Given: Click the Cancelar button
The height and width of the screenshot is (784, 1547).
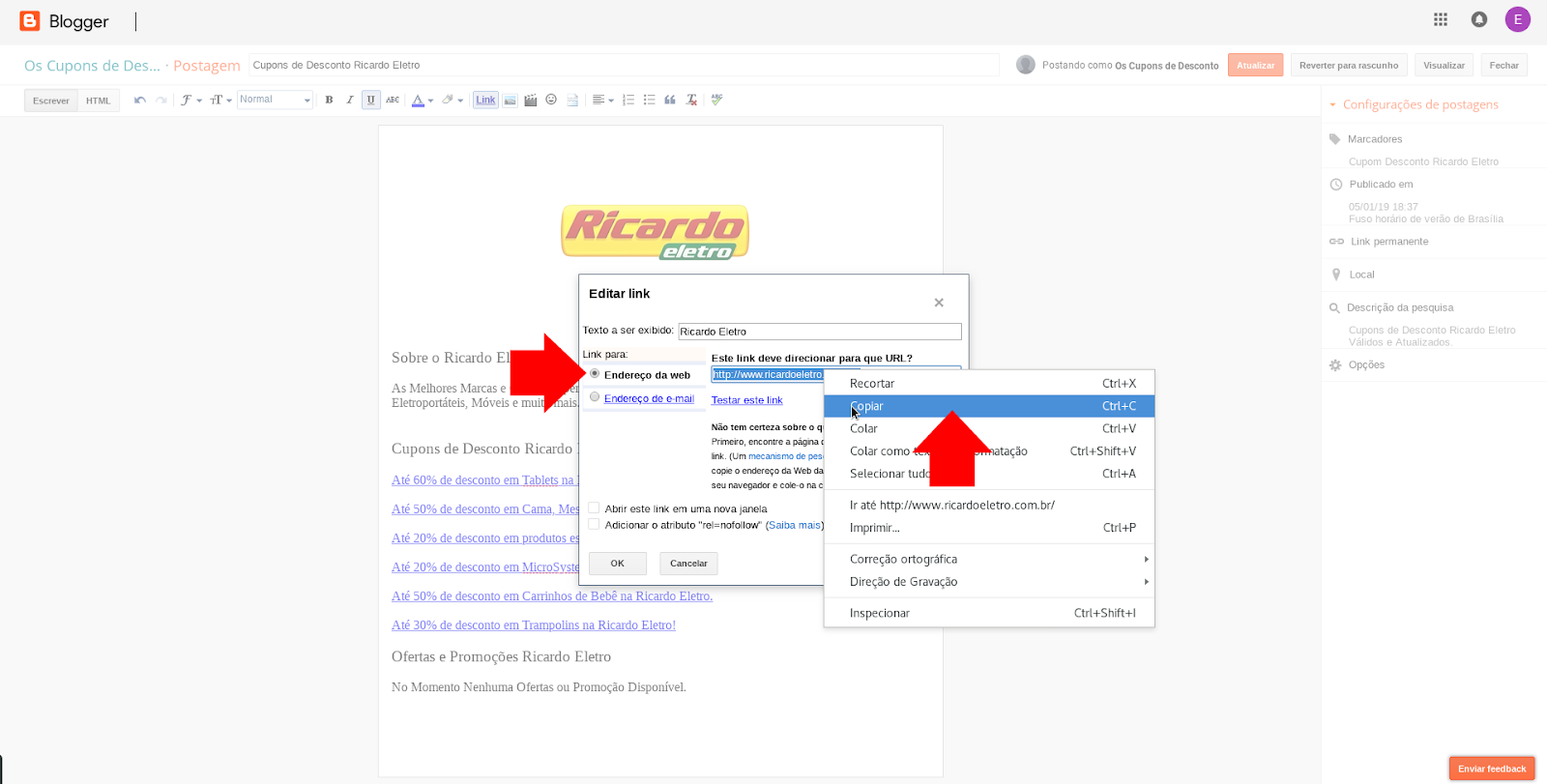Looking at the screenshot, I should tap(689, 563).
